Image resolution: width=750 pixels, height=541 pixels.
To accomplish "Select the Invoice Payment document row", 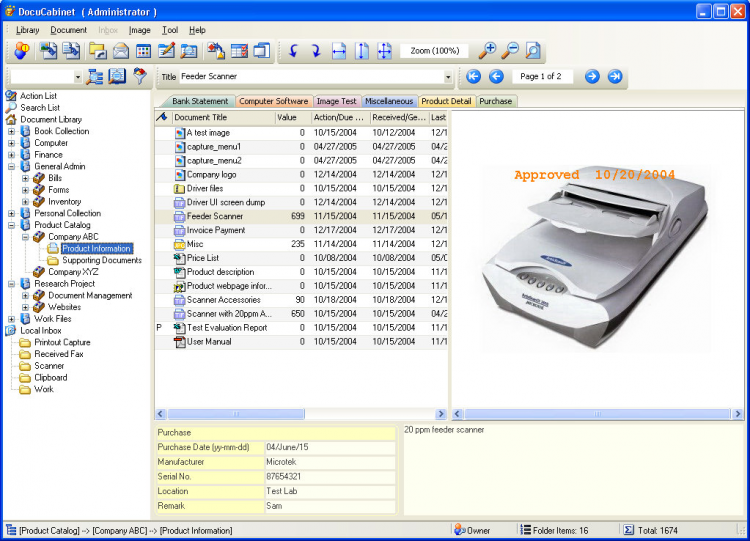I will [x=301, y=230].
